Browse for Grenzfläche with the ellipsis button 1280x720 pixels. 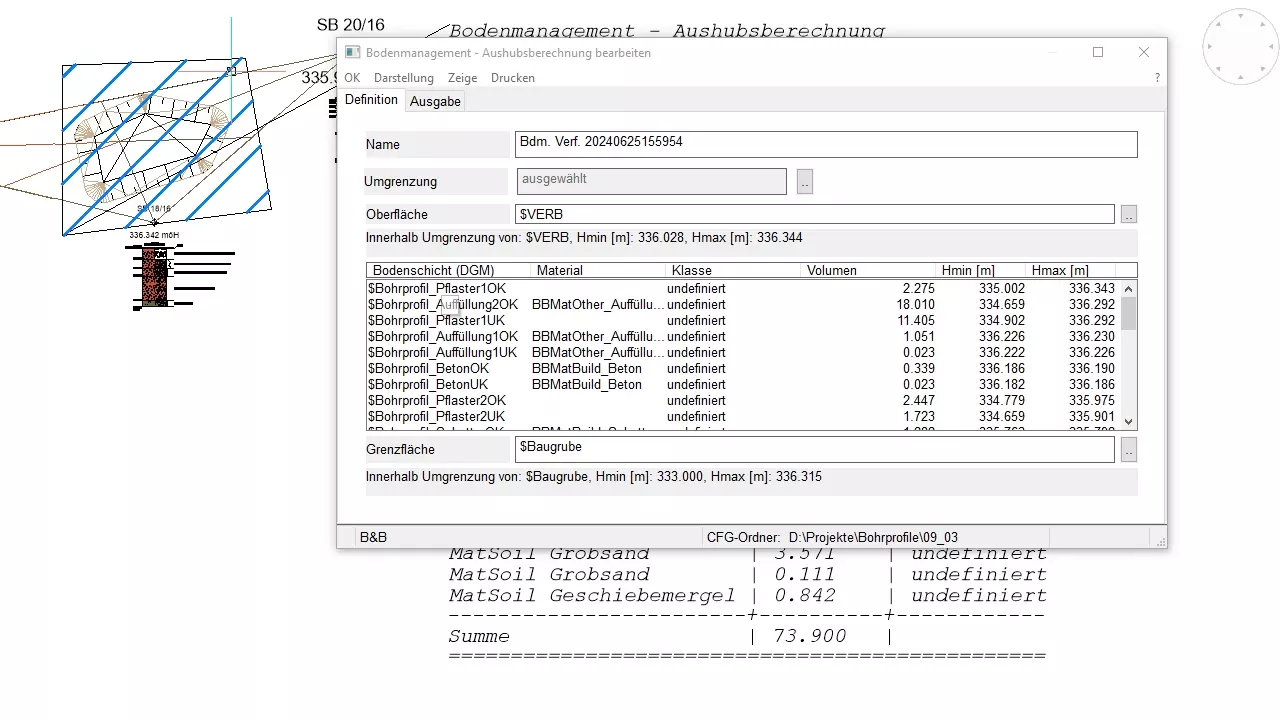1129,450
